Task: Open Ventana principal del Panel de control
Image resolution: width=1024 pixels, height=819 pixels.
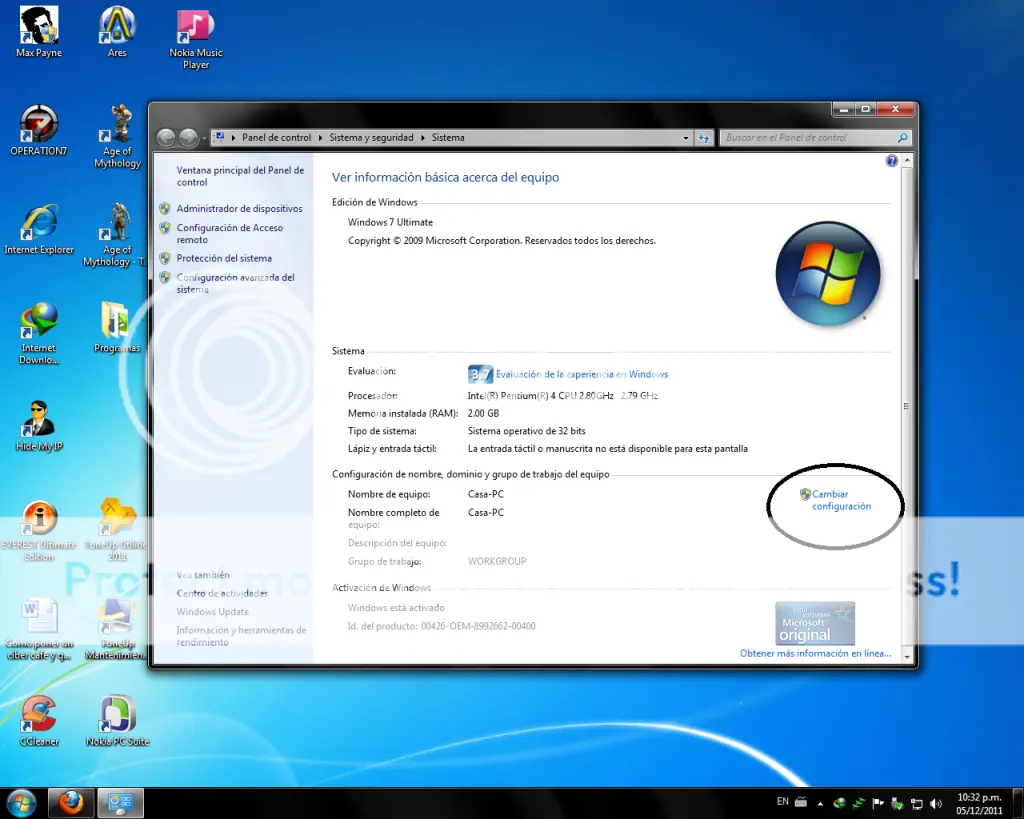Action: 240,176
